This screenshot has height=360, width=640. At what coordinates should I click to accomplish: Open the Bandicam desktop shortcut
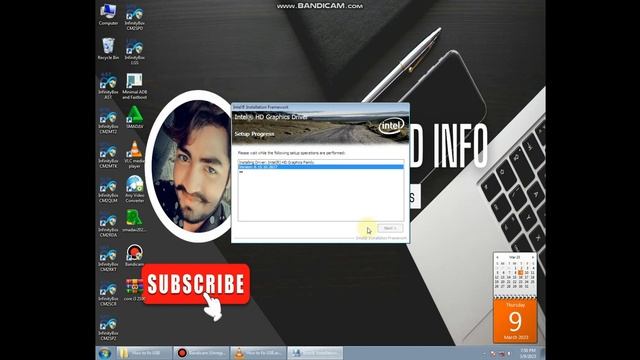pos(134,256)
